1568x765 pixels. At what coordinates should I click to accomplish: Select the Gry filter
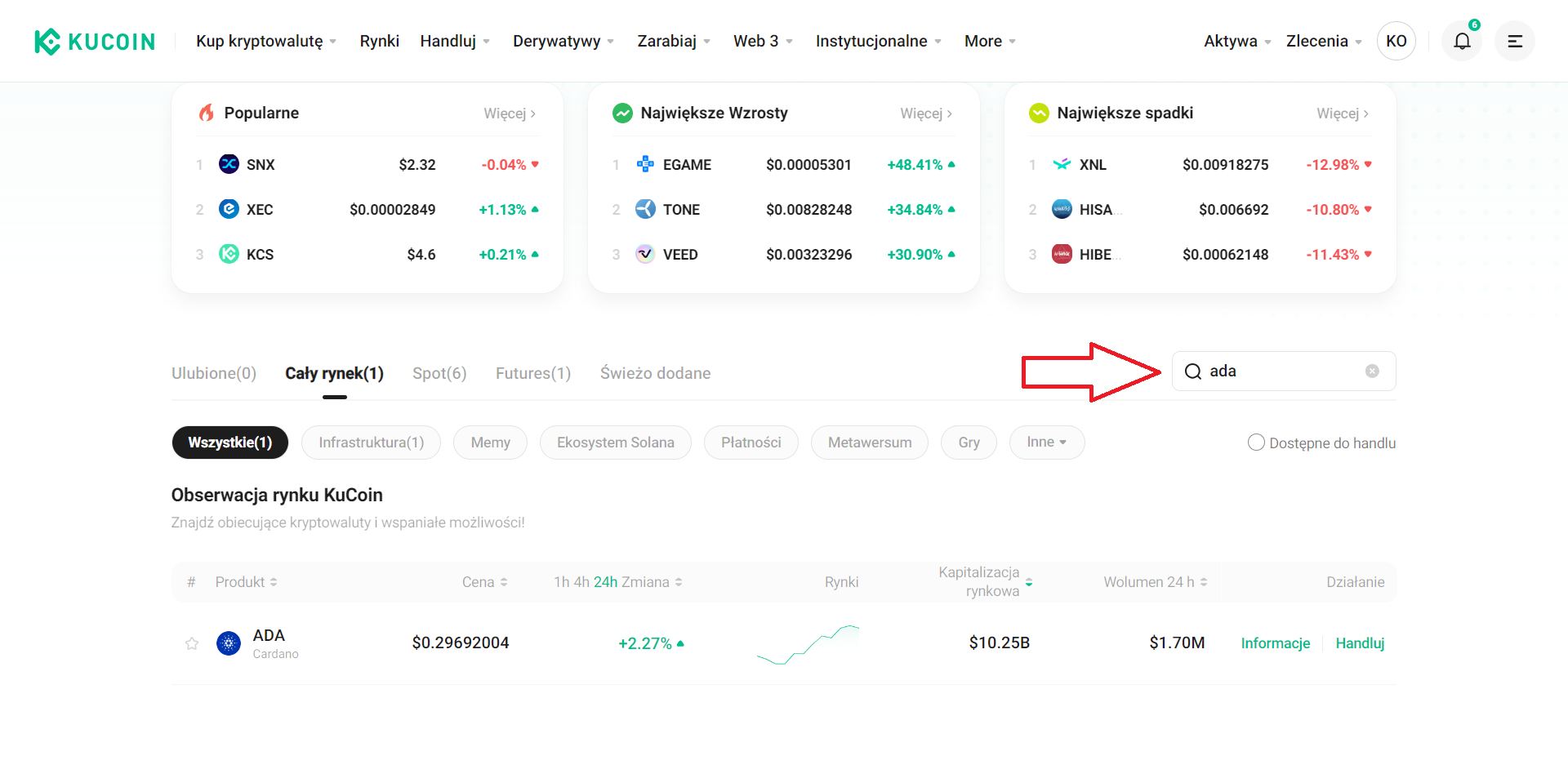pyautogui.click(x=969, y=443)
